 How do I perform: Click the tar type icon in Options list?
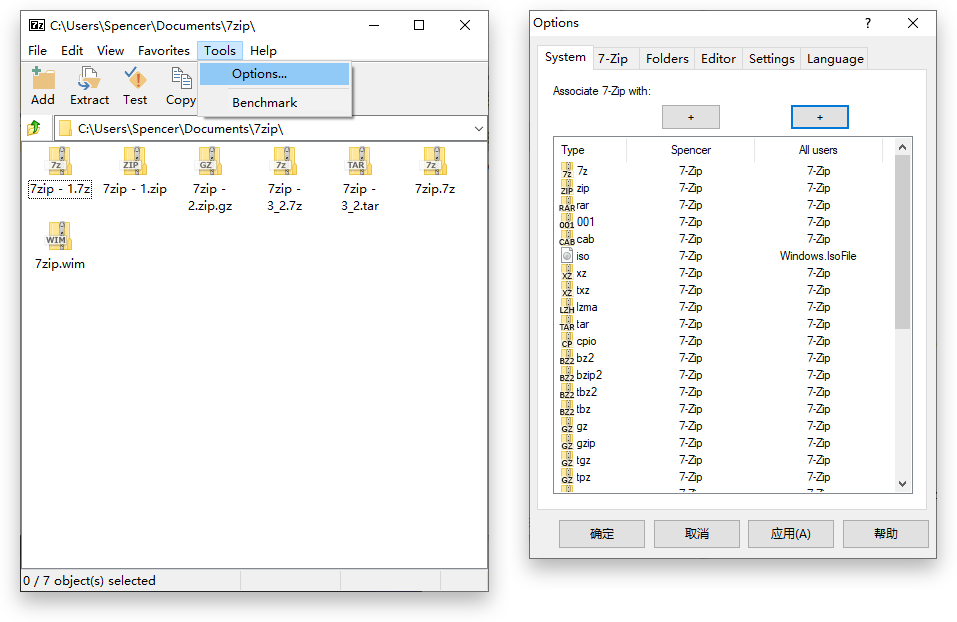point(567,324)
